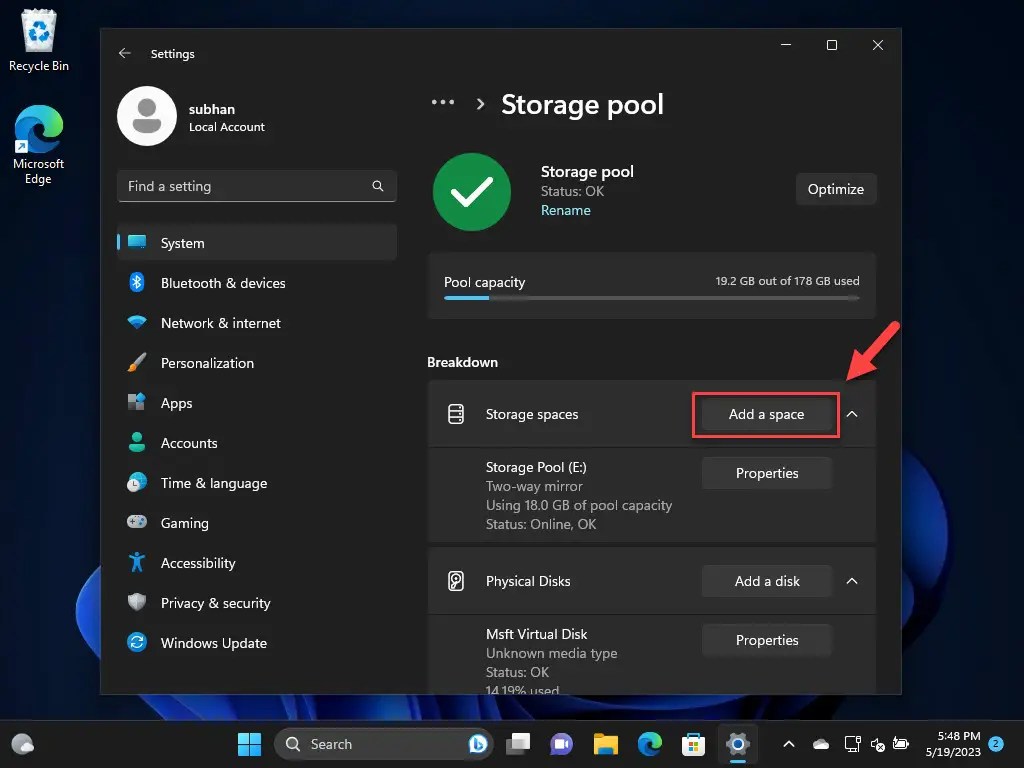
Task: Rename the storage pool
Action: [x=565, y=210]
